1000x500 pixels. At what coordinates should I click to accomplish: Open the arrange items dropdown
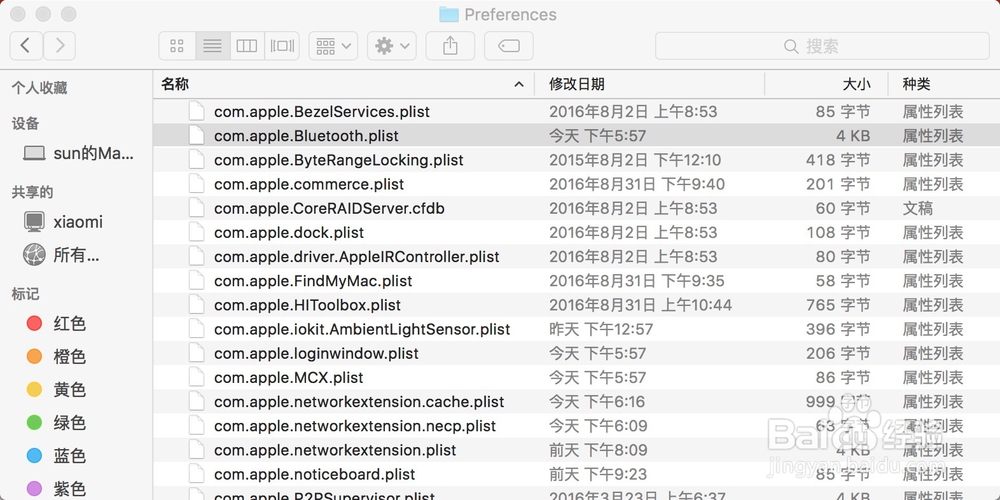coord(334,46)
